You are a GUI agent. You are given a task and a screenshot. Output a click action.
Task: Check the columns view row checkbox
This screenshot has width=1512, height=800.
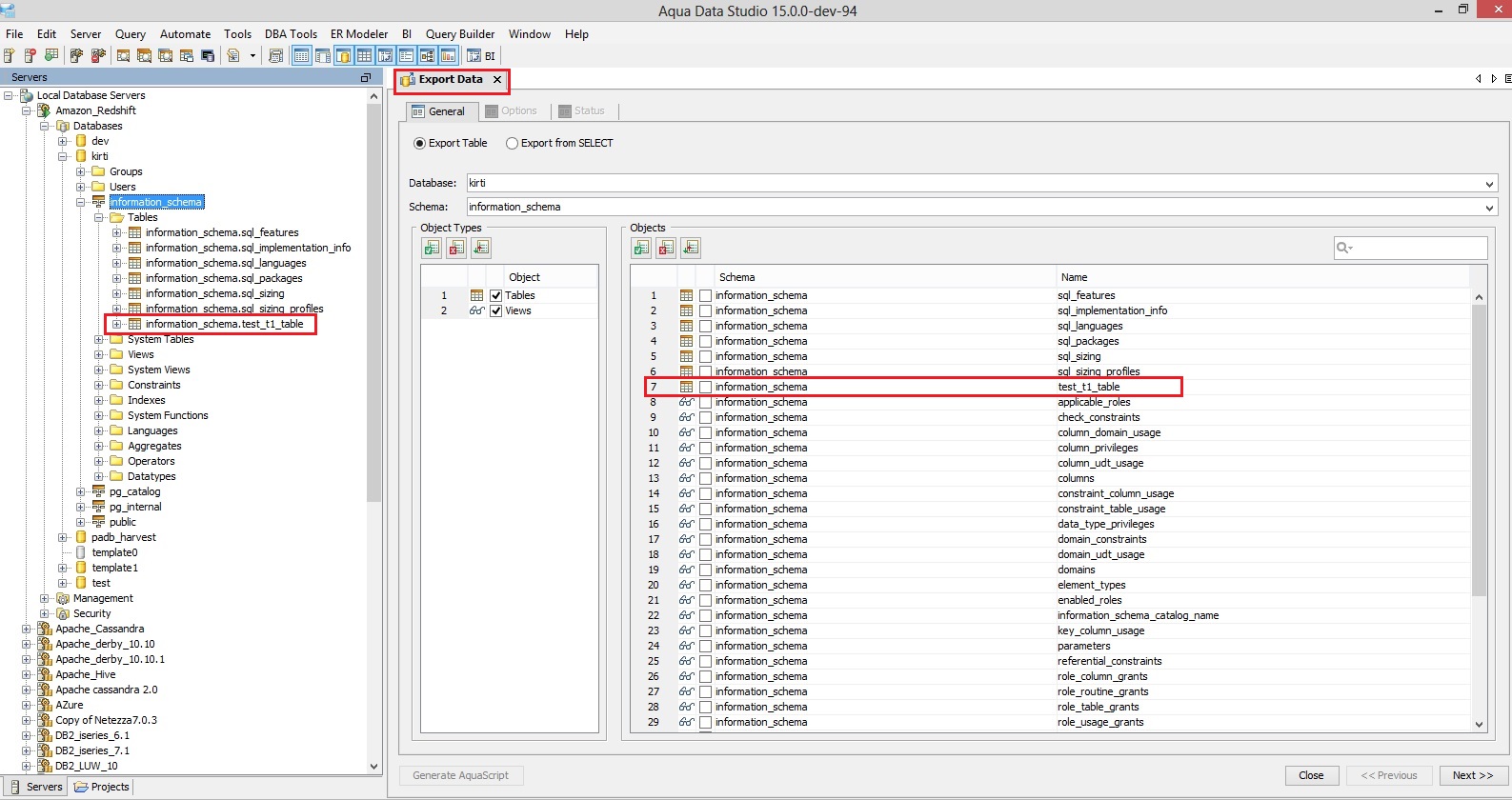click(x=706, y=478)
